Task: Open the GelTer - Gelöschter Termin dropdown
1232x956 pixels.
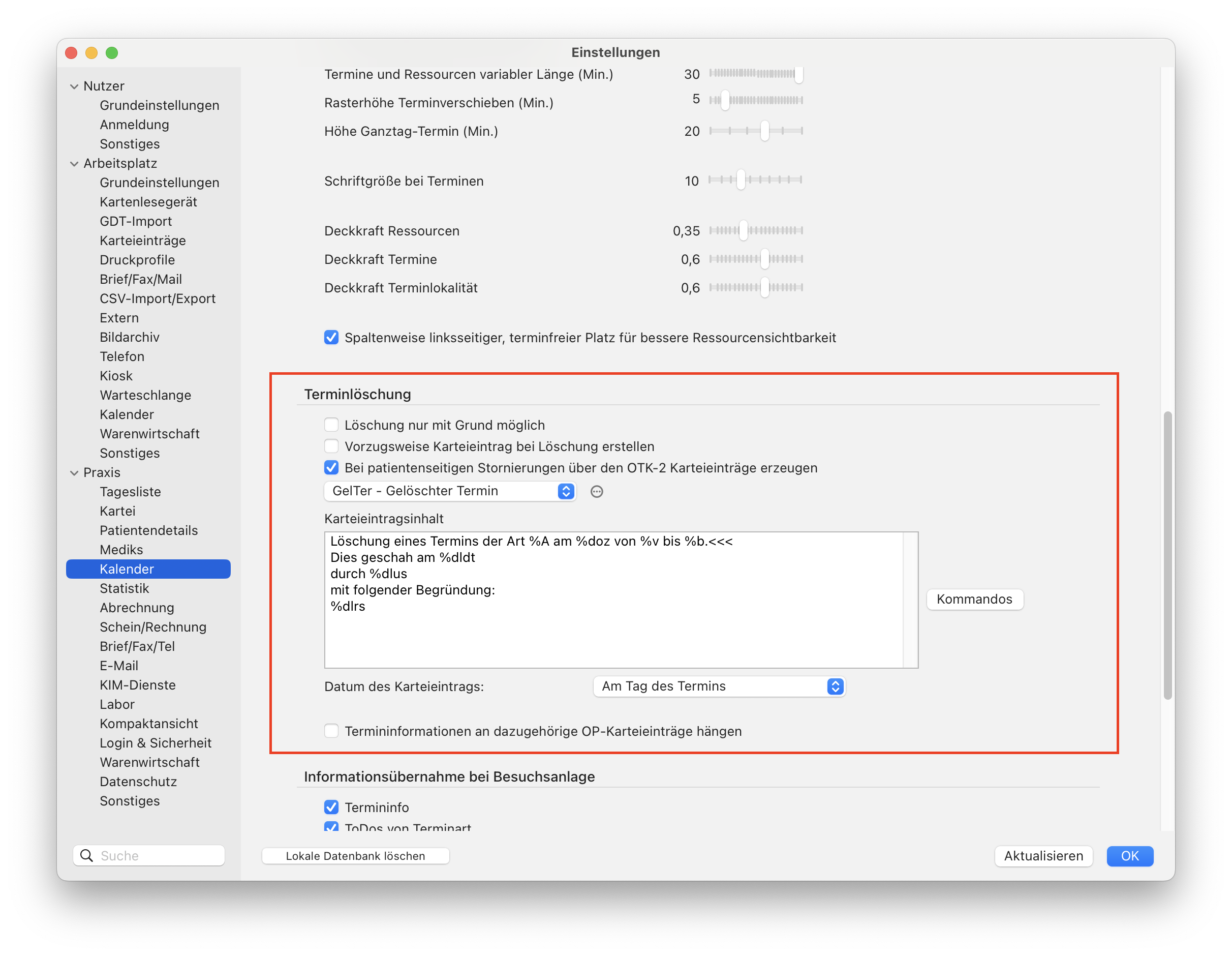Action: (x=450, y=491)
